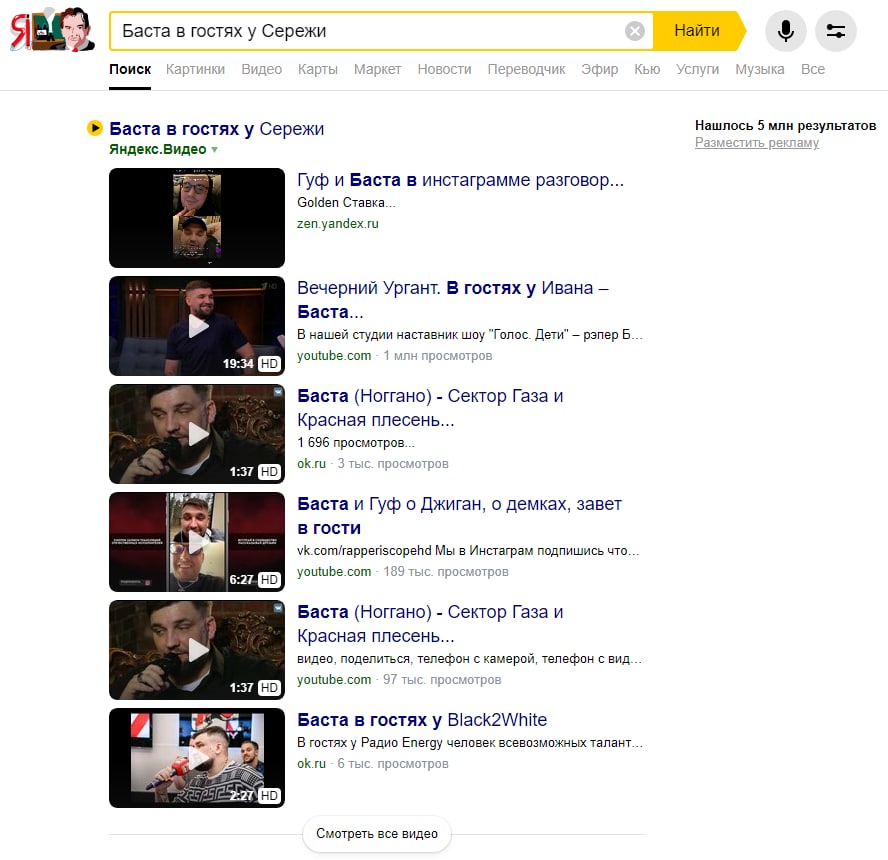
Task: Click the 'vk.com/rapperiscopehd' snippet text
Action: (468, 551)
